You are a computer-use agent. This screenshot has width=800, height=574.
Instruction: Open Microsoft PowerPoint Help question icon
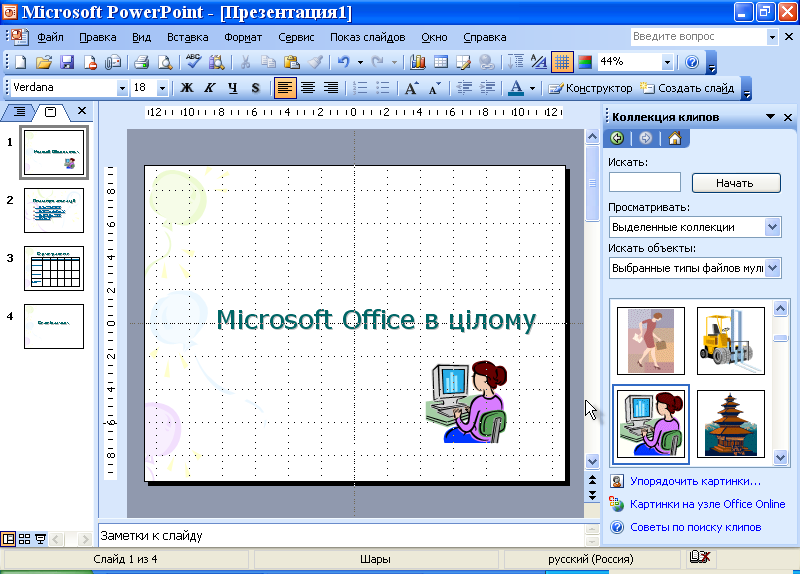692,62
